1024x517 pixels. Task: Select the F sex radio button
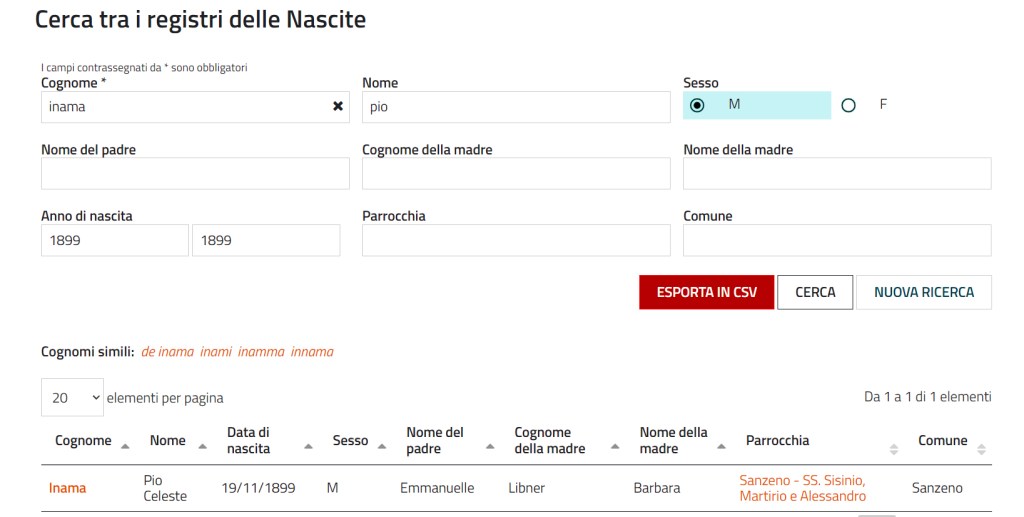point(849,105)
